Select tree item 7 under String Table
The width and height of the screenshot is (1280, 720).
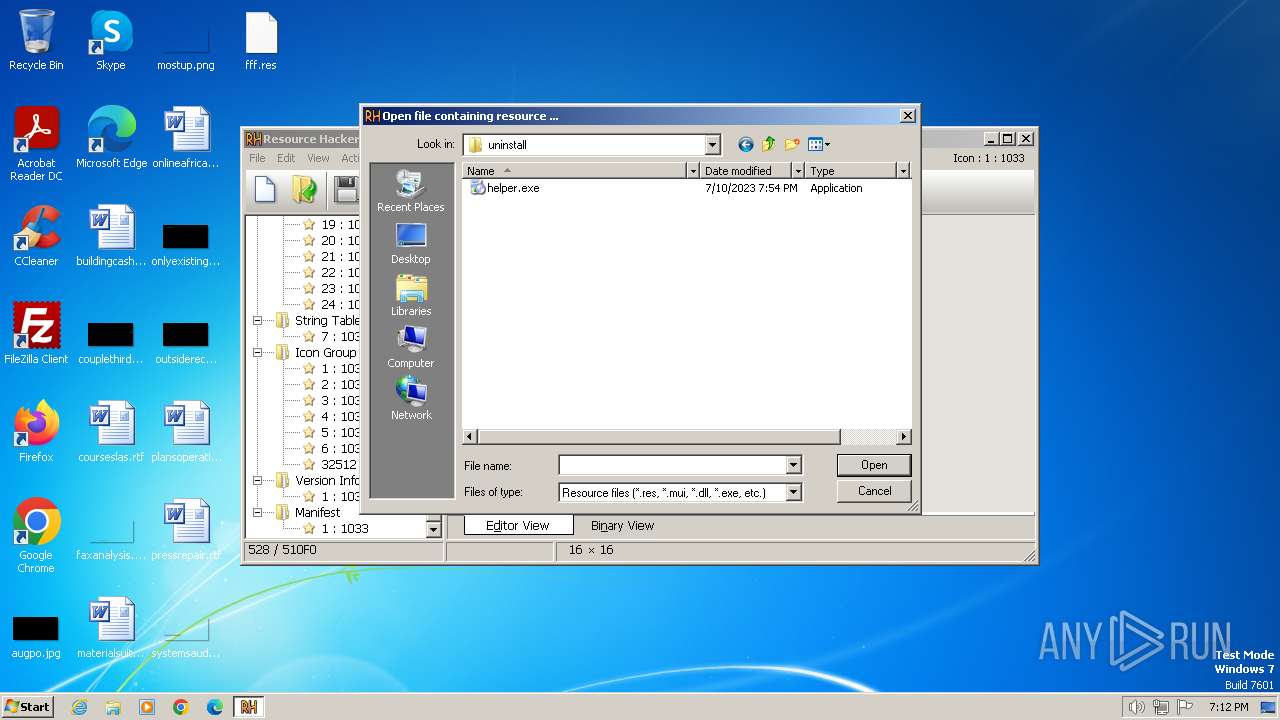(x=339, y=337)
